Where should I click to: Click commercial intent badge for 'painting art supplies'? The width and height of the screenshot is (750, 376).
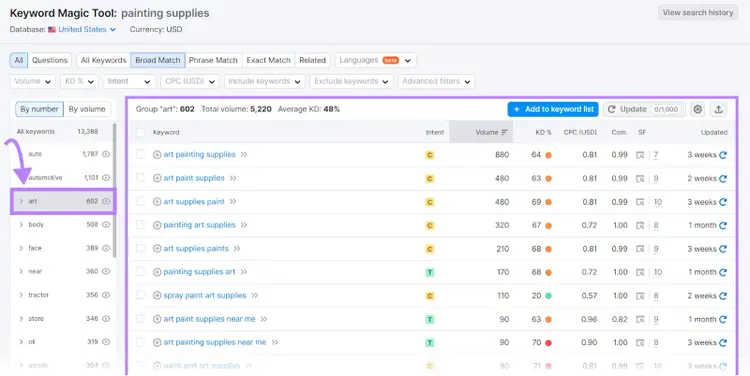(430, 225)
